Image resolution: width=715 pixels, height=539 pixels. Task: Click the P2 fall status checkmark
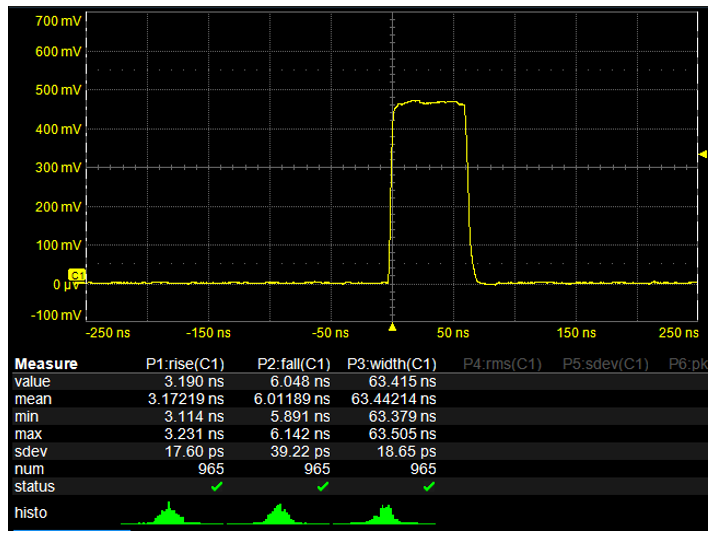coord(323,487)
